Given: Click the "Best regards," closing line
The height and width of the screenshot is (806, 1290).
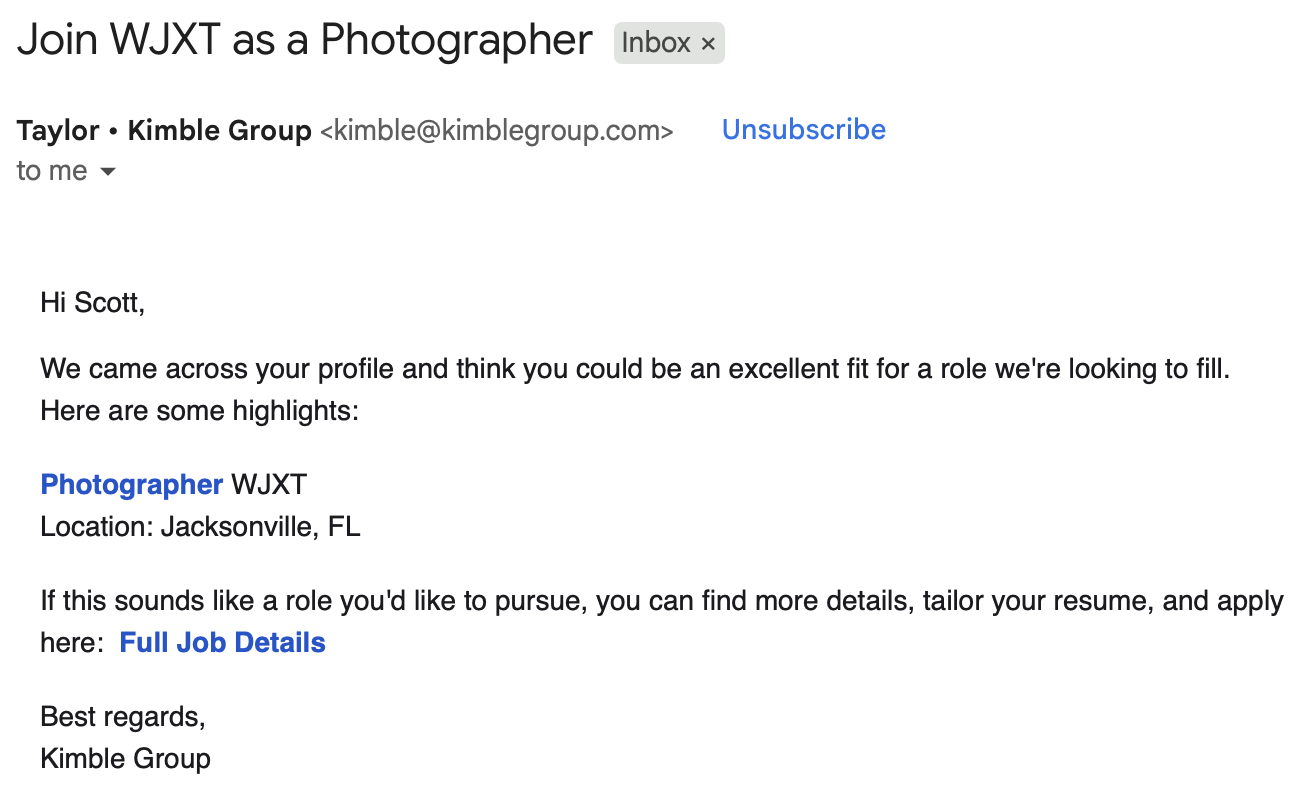Looking at the screenshot, I should click(122, 716).
